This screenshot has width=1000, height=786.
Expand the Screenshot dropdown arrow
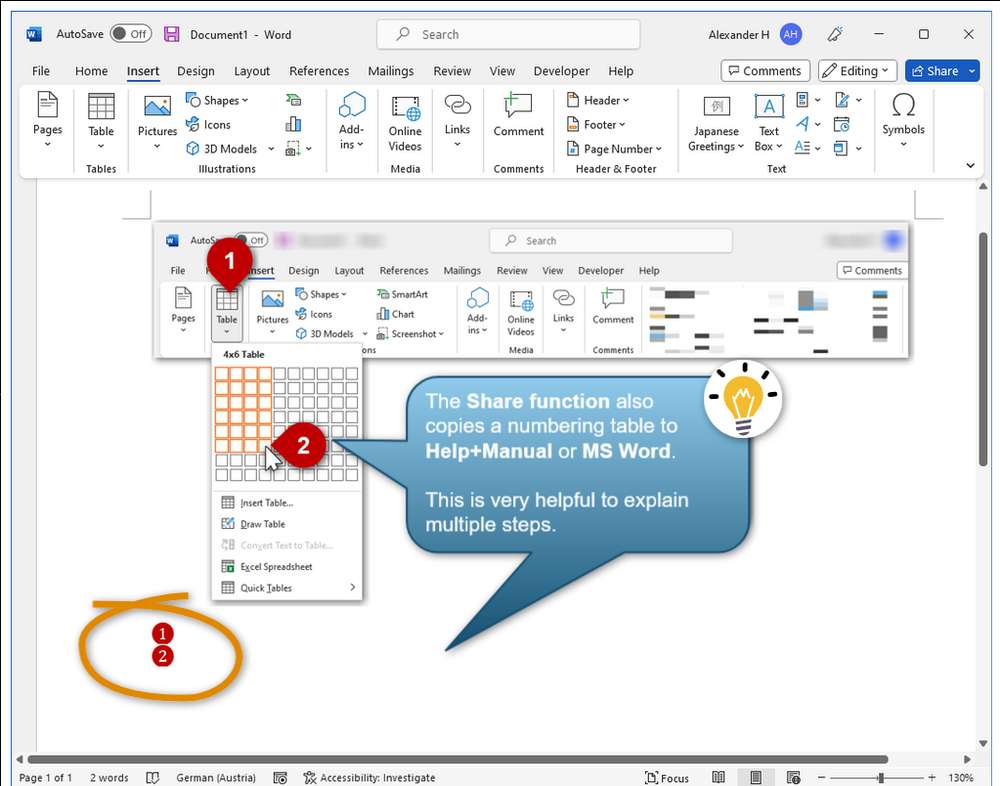[309, 149]
